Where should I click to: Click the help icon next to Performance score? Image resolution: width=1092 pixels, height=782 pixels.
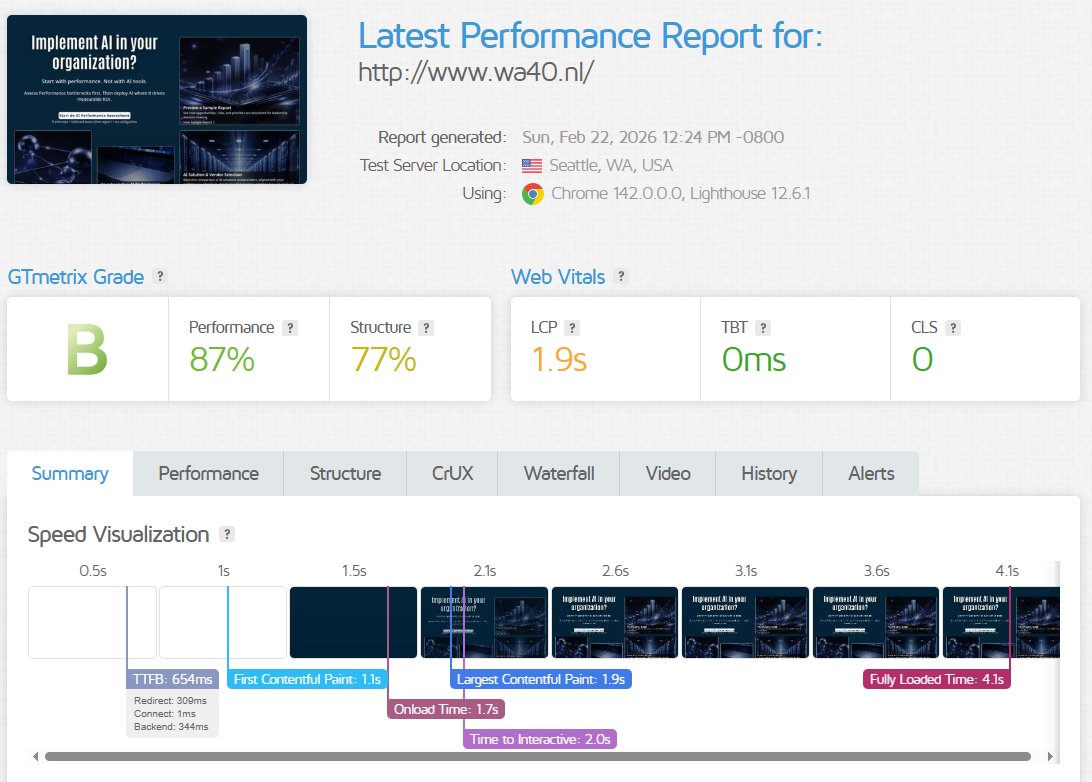pos(290,328)
